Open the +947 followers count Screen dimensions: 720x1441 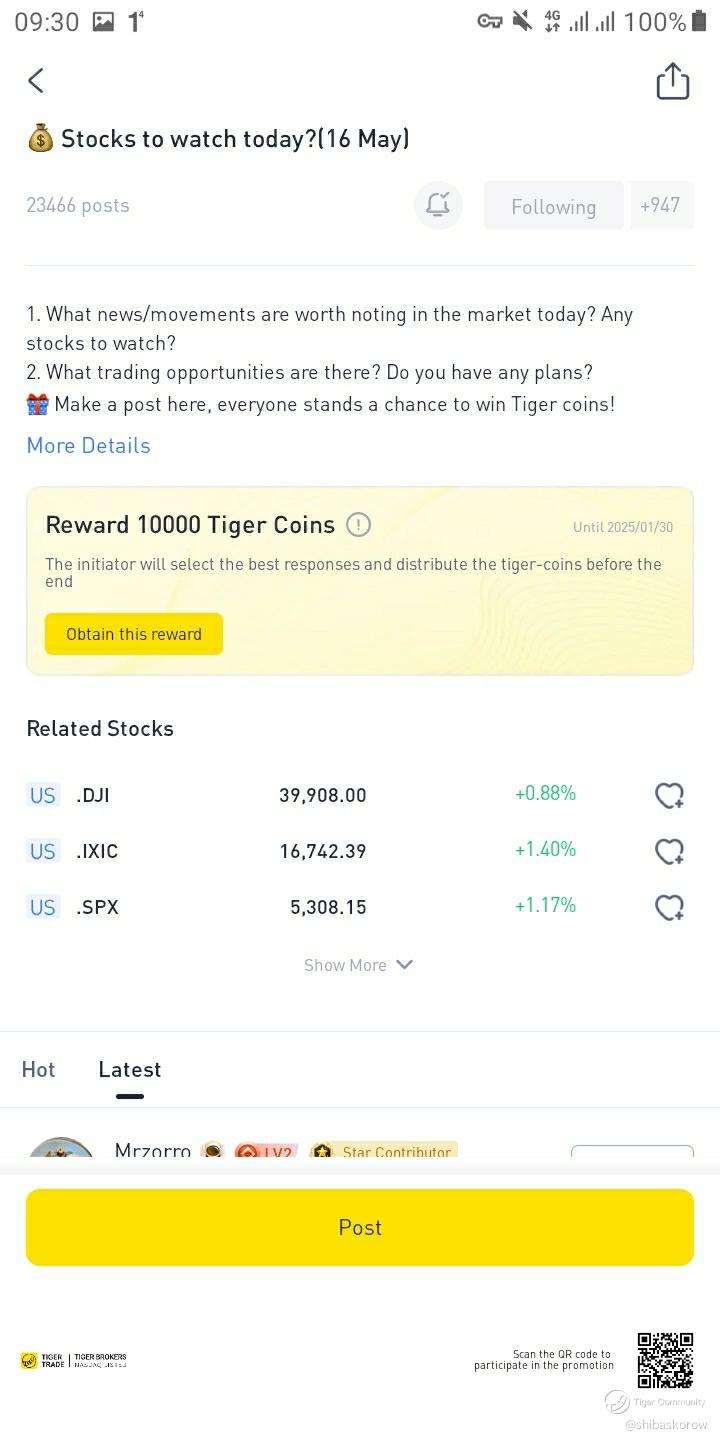click(661, 205)
